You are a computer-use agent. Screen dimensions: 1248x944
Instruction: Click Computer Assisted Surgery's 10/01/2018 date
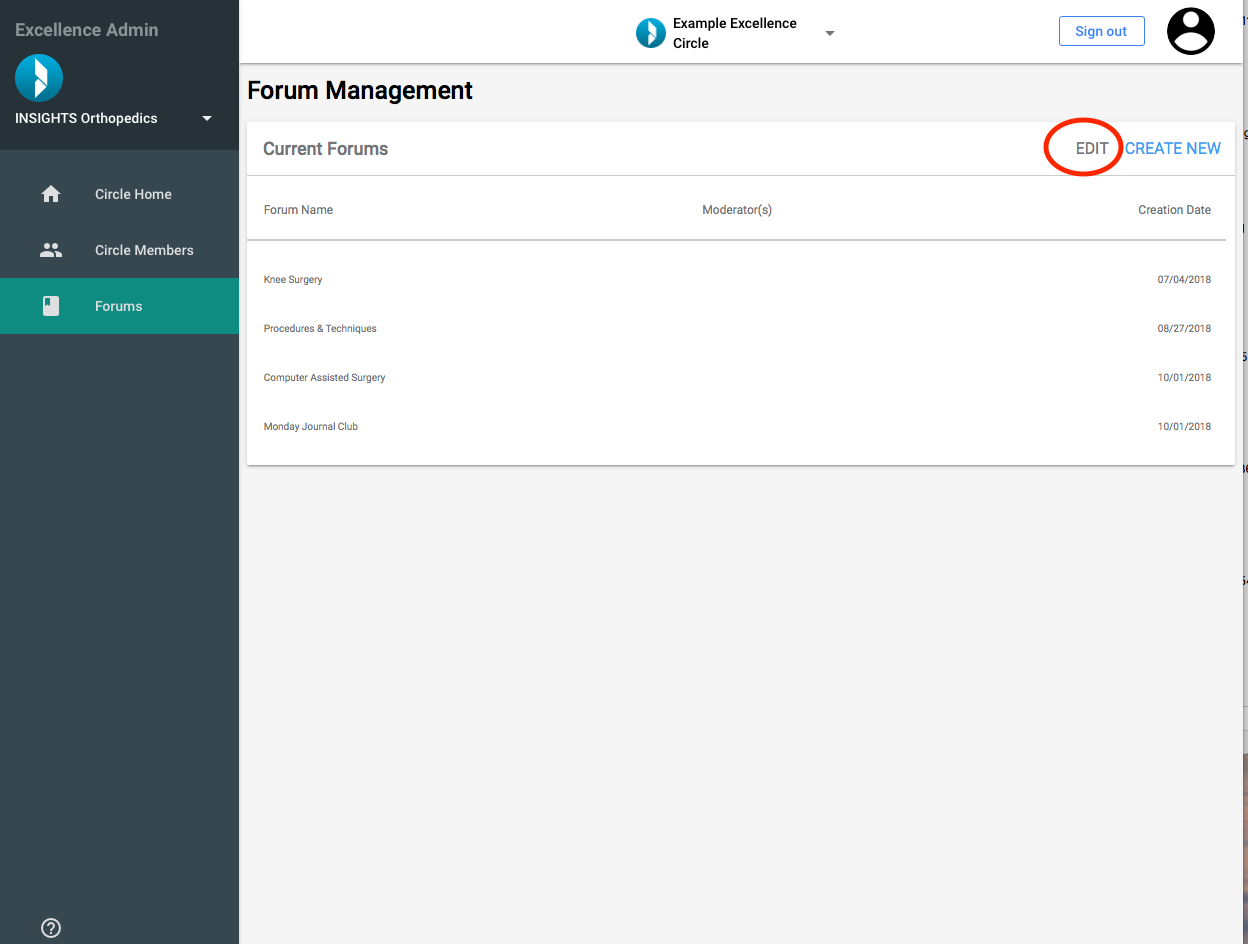[1184, 378]
